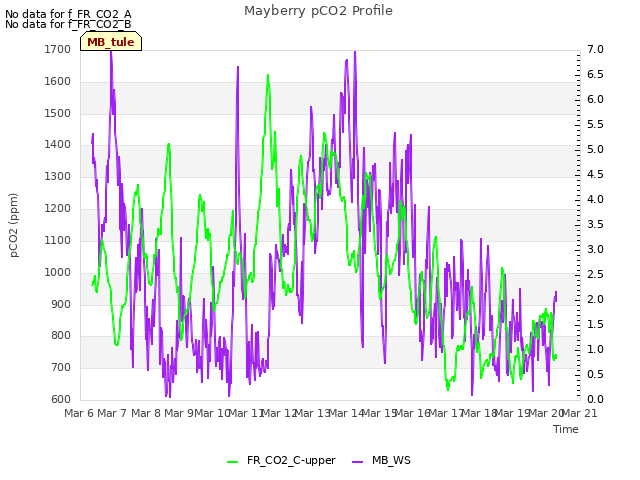Click the 800 tick on left axis

tap(61, 336)
